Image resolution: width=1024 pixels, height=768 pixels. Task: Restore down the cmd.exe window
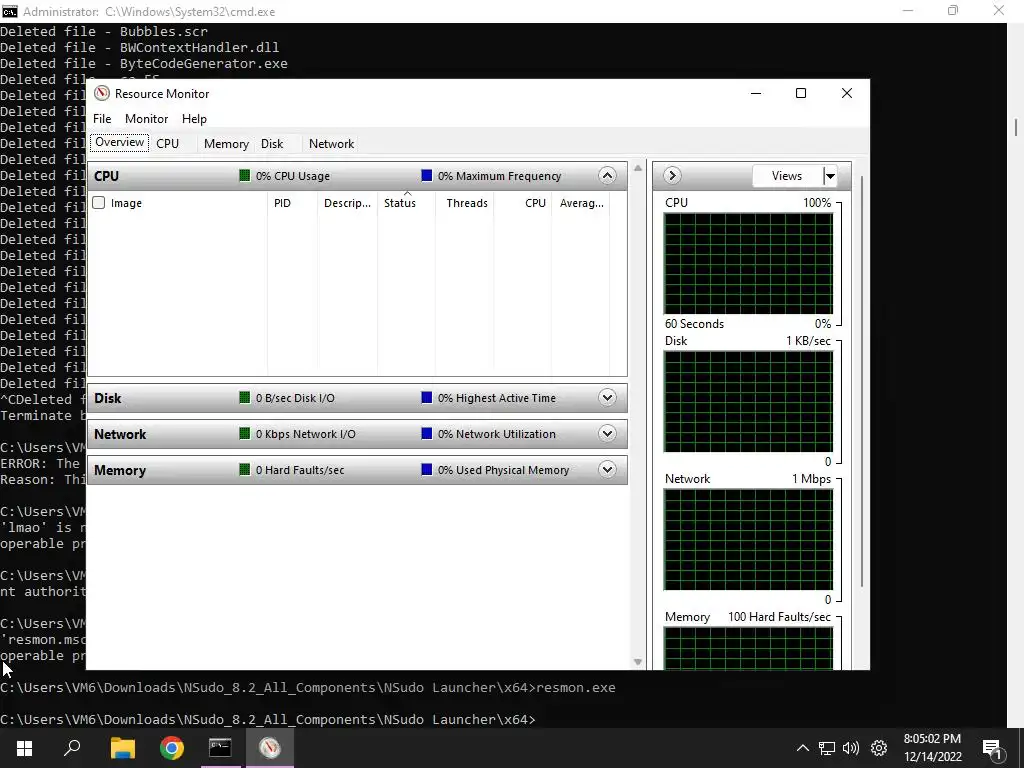953,11
